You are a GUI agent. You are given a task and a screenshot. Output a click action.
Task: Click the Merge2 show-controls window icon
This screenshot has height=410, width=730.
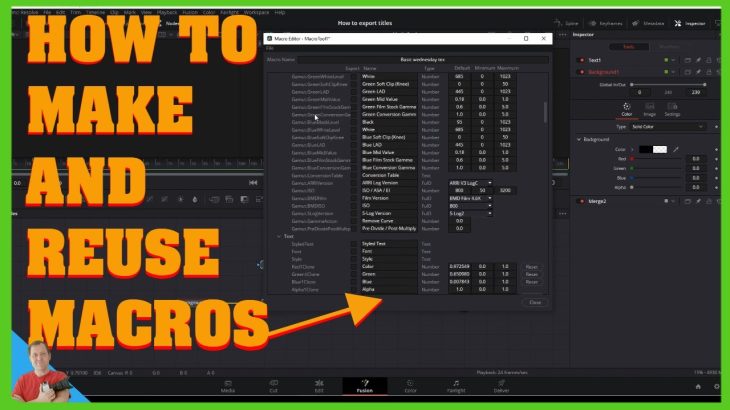pyautogui.click(x=688, y=201)
